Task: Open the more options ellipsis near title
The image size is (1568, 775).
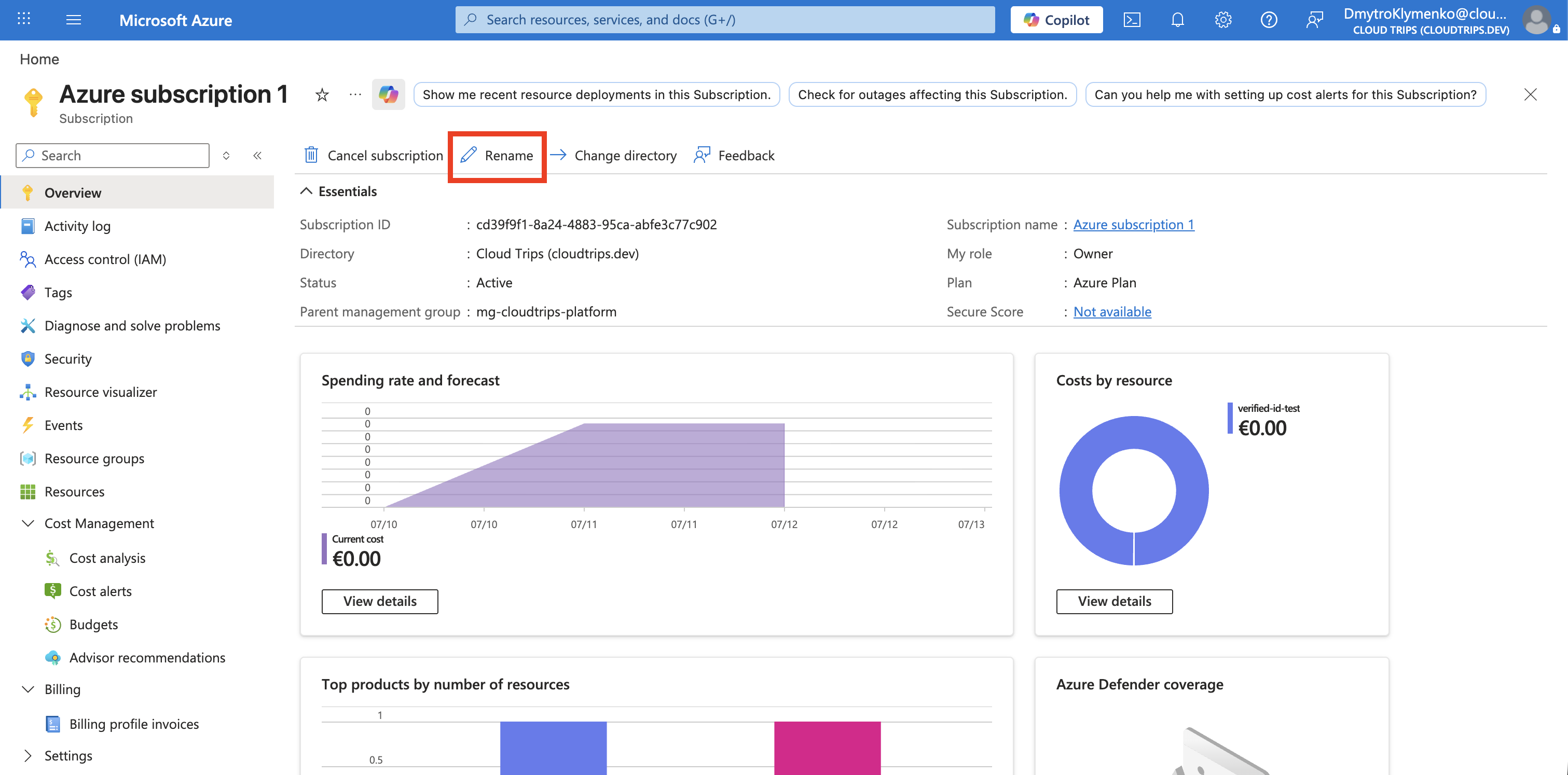Action: [x=355, y=94]
